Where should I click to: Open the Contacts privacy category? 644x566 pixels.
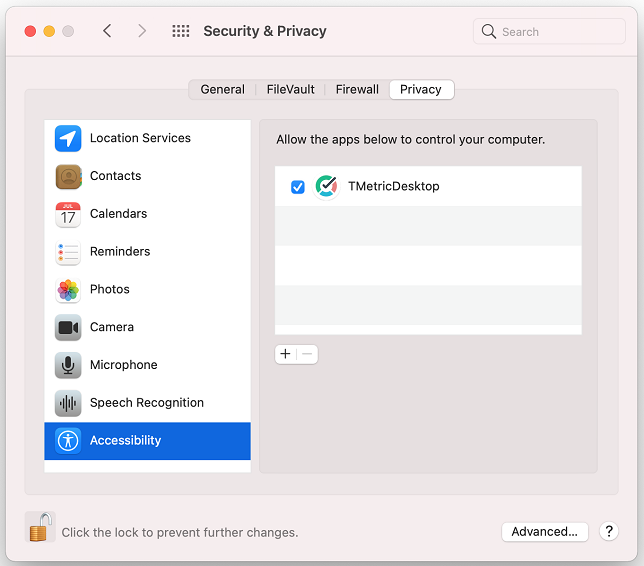[147, 176]
